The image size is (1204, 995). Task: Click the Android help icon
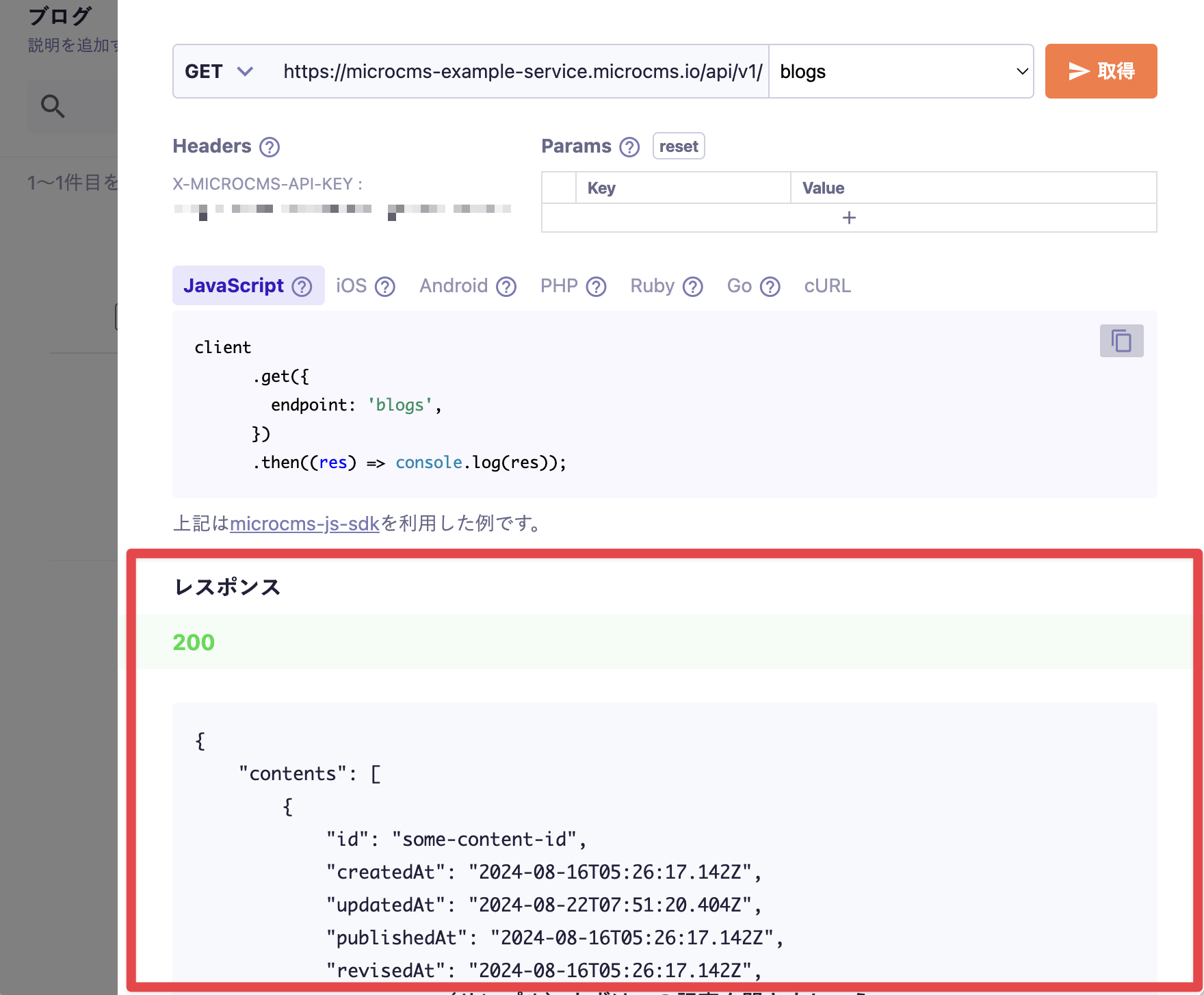click(506, 287)
